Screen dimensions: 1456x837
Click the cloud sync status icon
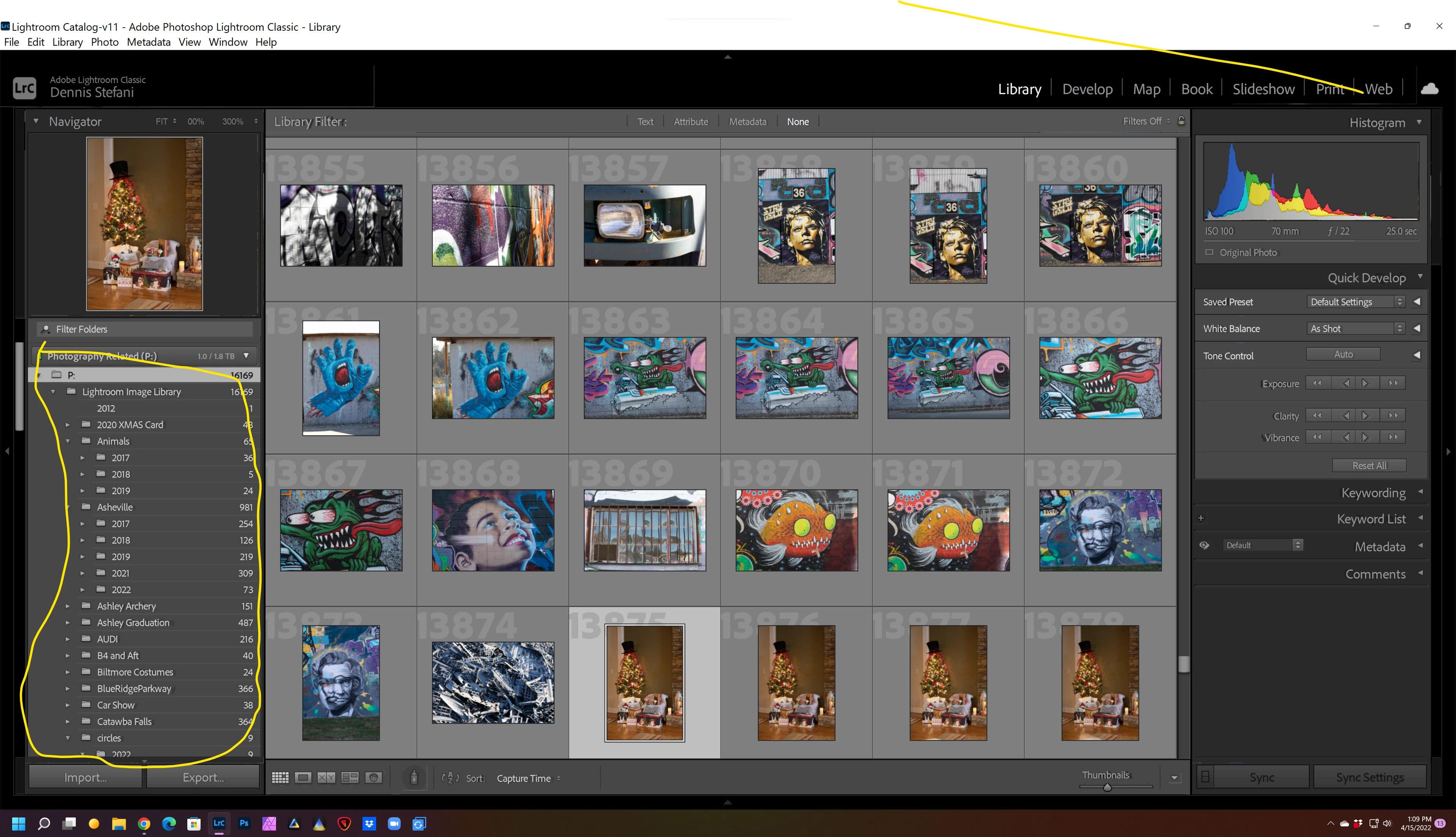tap(1429, 89)
